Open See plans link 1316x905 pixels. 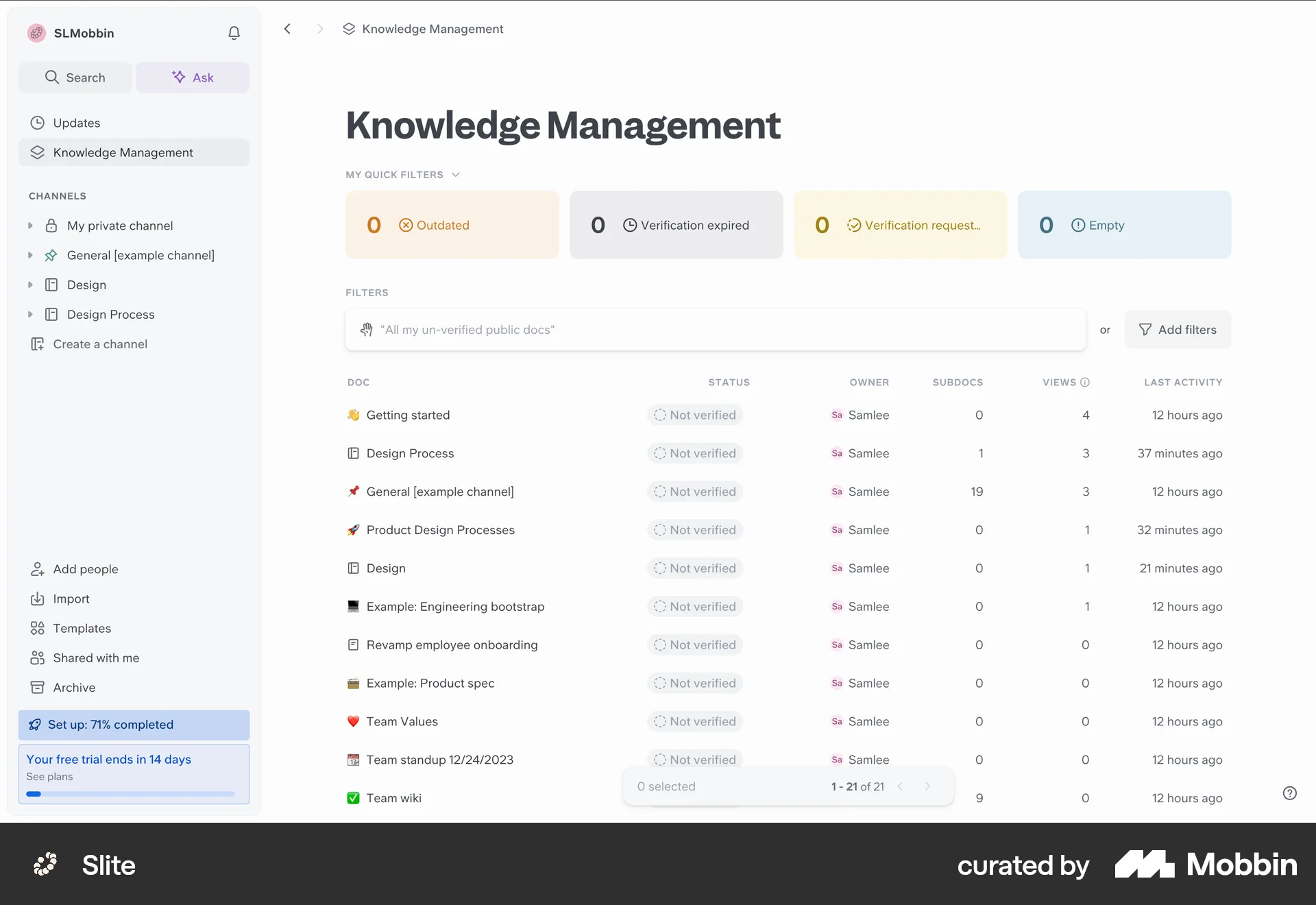(x=49, y=776)
